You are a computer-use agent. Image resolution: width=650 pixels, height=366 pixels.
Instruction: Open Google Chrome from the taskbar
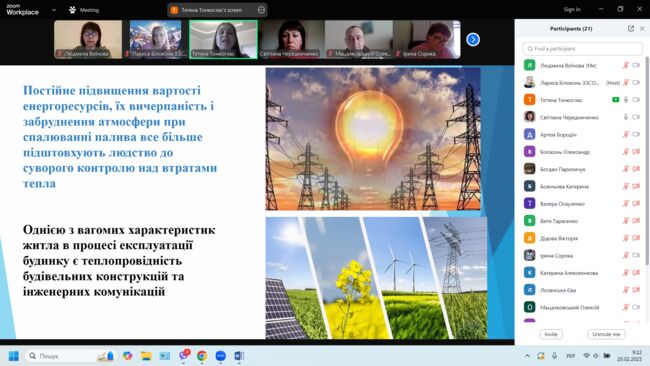(x=202, y=356)
